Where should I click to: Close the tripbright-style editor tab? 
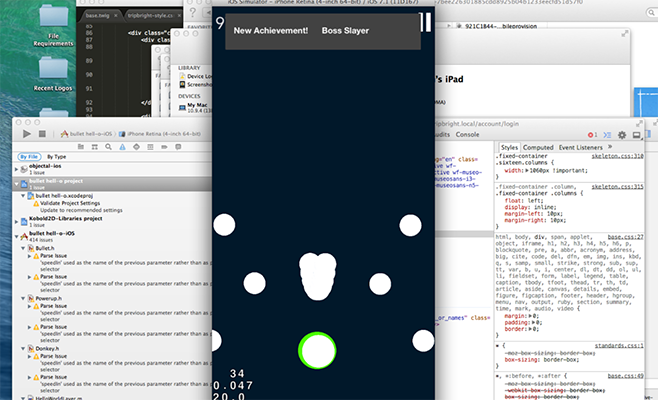pos(179,16)
